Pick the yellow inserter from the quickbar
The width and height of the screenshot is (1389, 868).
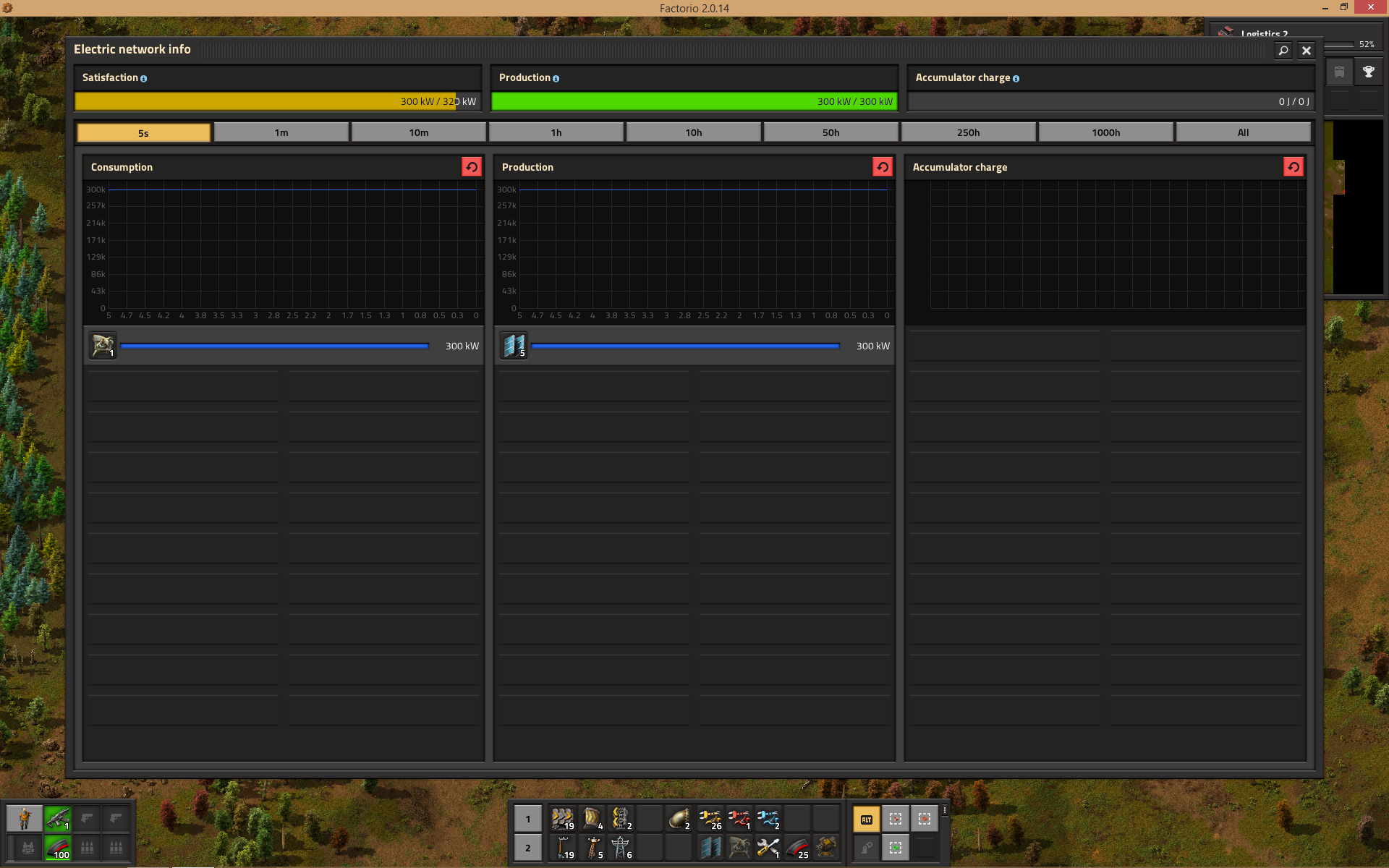pos(710,819)
